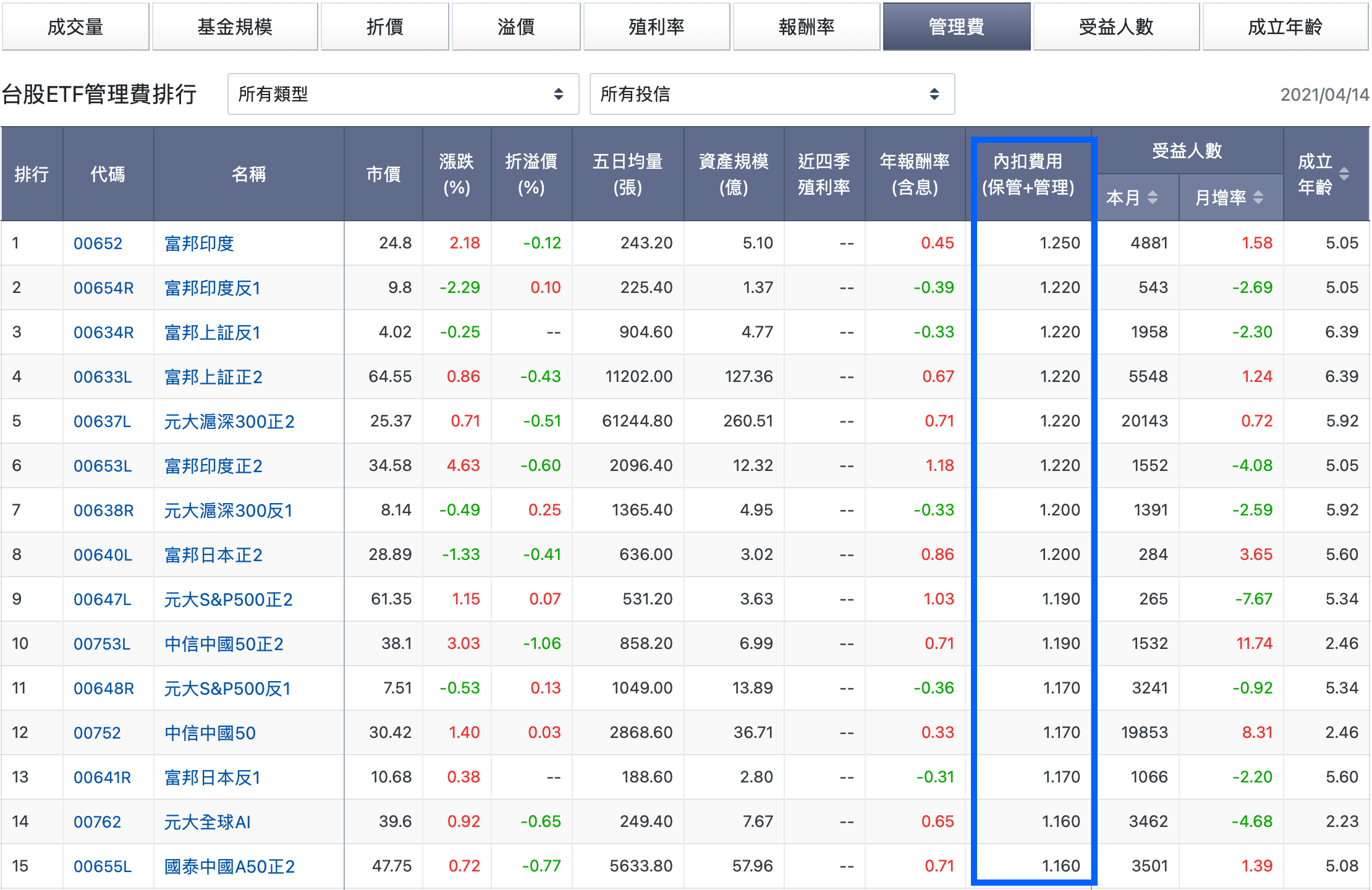Screen dimensions: 1372x890
Task: Open the 所有類型 dropdown
Action: tap(403, 94)
